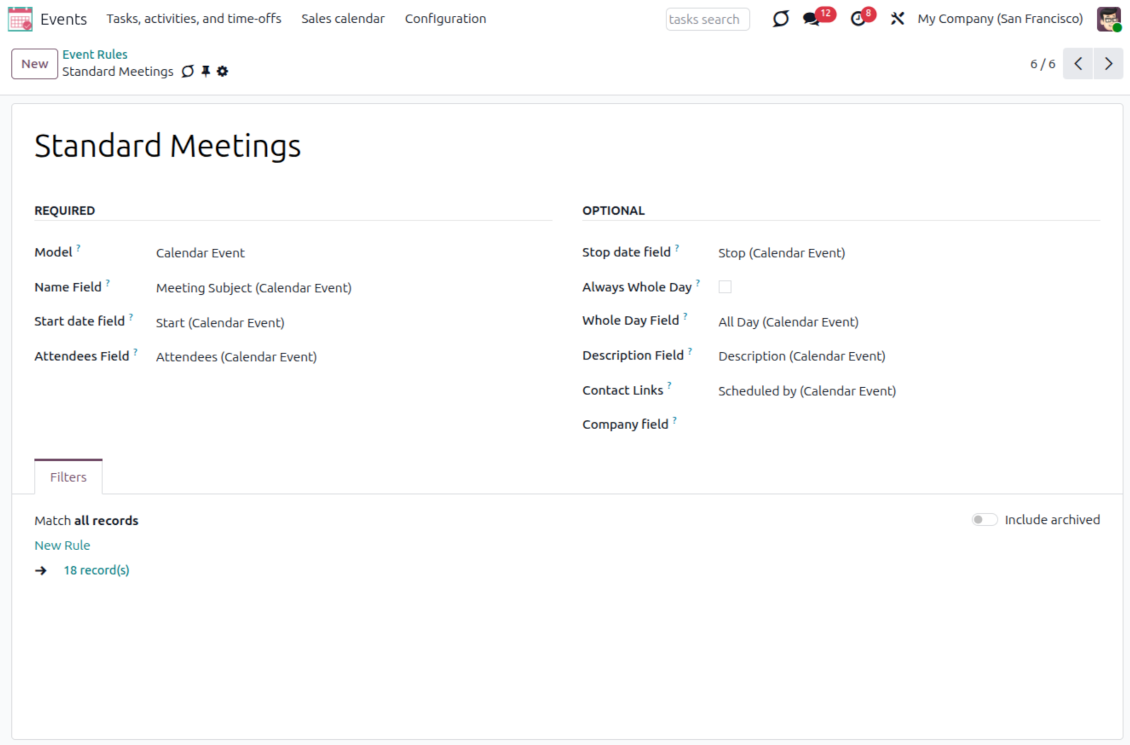
Task: Open the Configuration menu
Action: 445,19
